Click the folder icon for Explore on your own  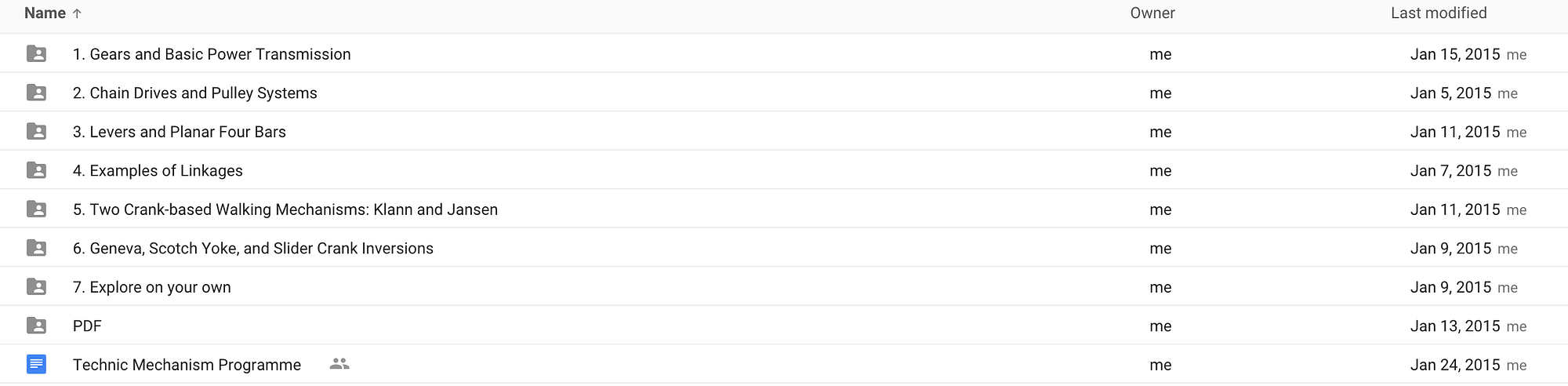click(x=36, y=287)
